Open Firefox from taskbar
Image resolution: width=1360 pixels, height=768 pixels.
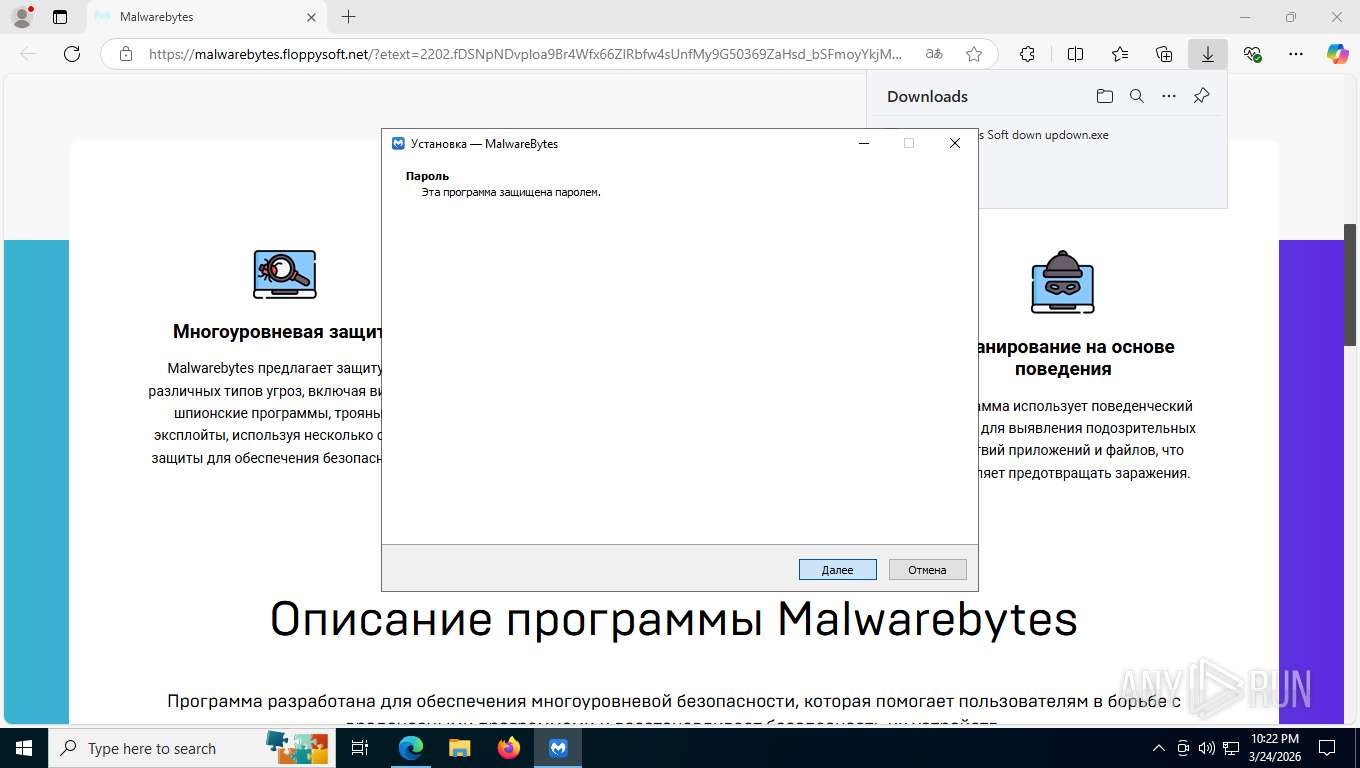pos(509,748)
